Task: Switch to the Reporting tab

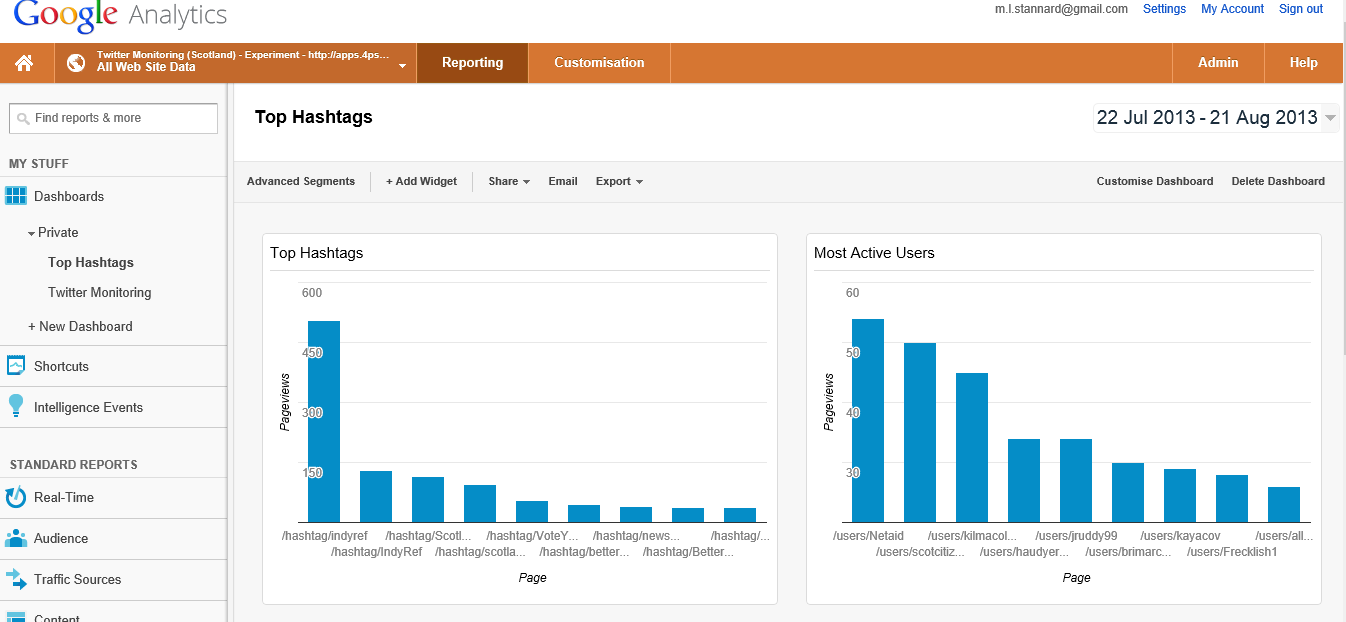Action: tap(472, 62)
